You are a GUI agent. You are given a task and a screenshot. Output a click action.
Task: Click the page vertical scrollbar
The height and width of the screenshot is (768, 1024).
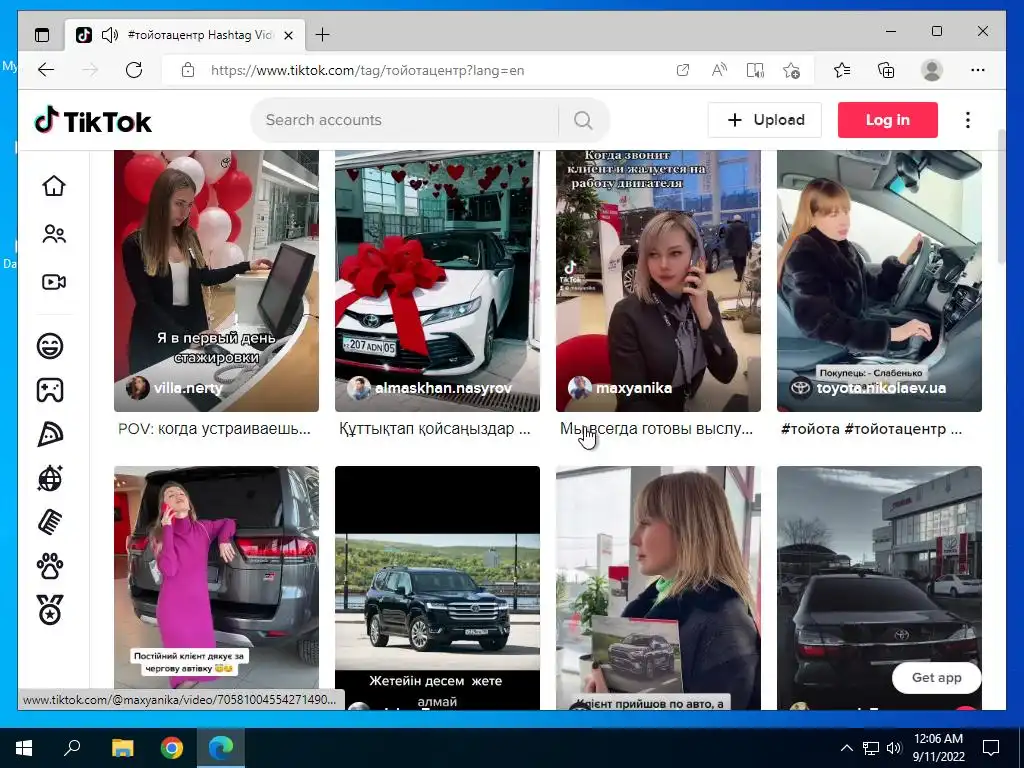pos(1001,196)
